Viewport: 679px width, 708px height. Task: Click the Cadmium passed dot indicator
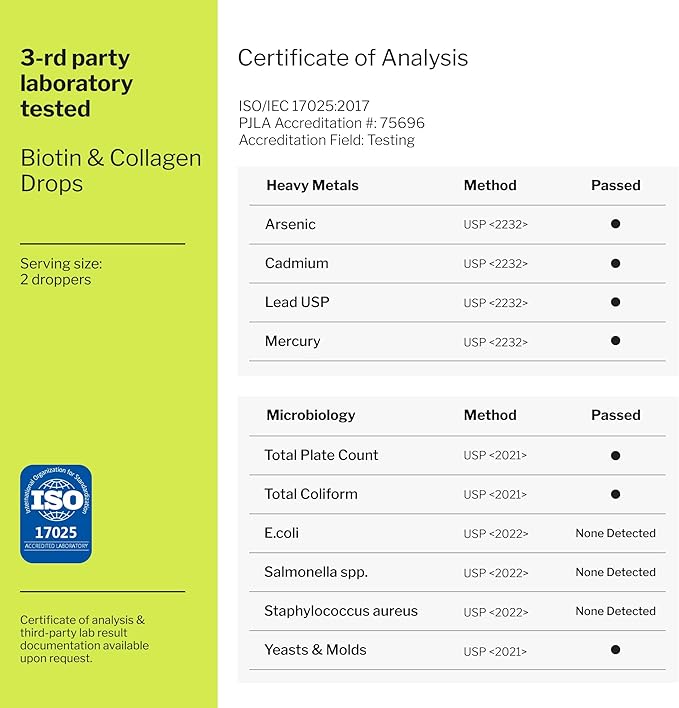pyautogui.click(x=615, y=263)
